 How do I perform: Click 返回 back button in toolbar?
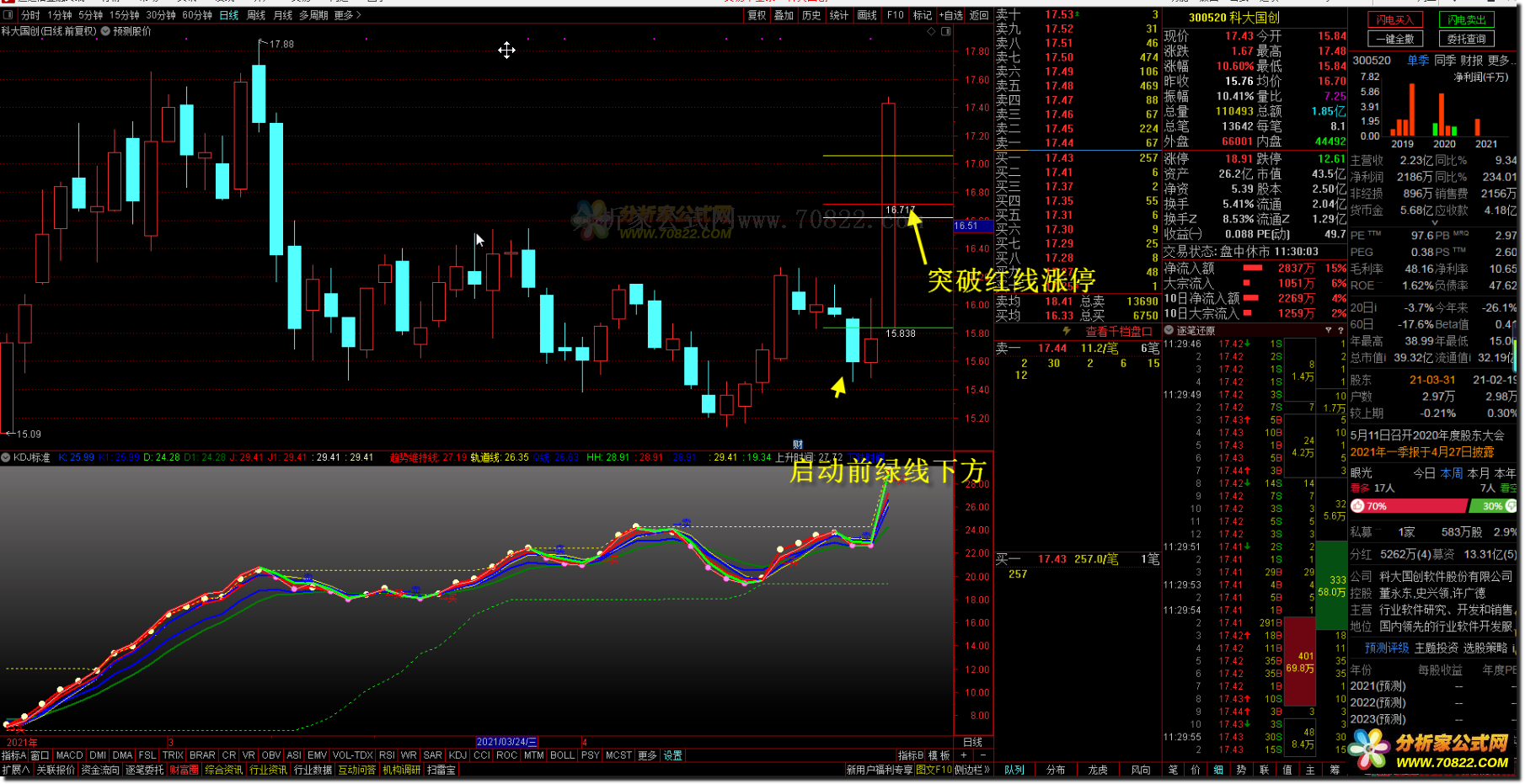[x=979, y=15]
